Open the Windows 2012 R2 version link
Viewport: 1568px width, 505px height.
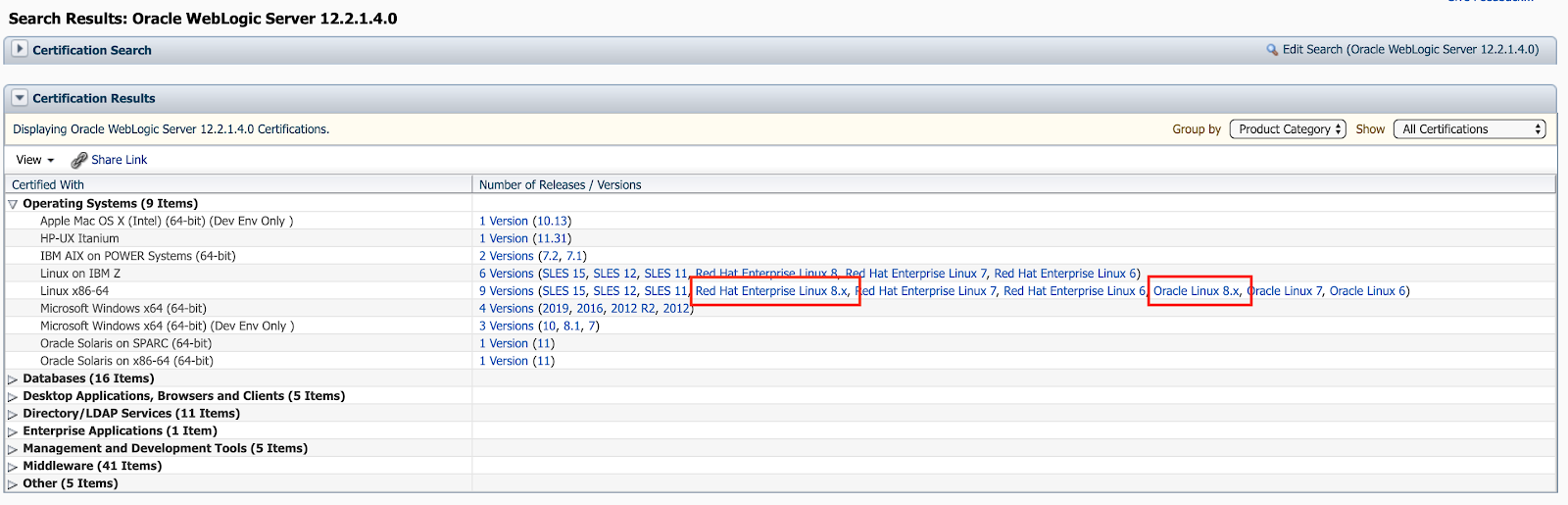point(633,309)
